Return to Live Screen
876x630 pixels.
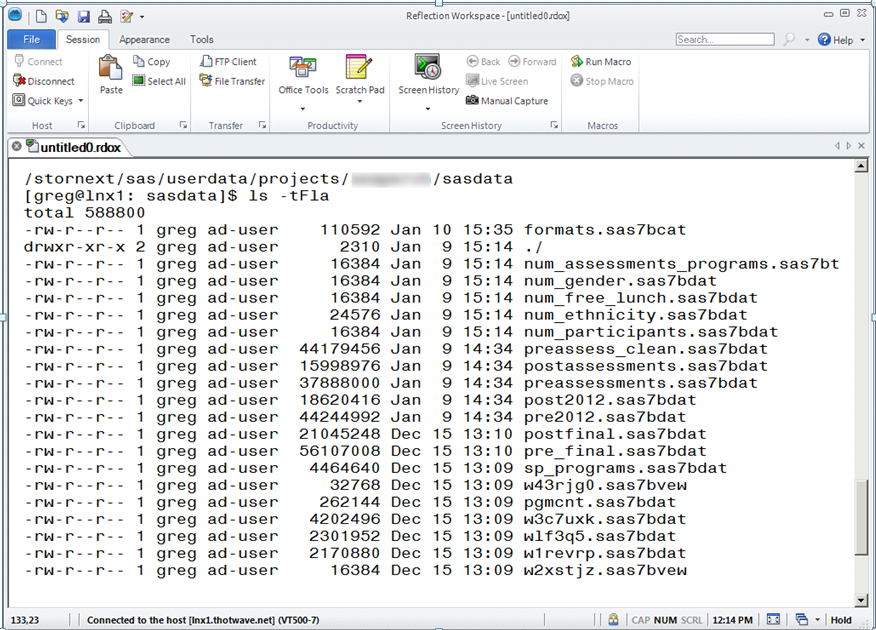[497, 81]
